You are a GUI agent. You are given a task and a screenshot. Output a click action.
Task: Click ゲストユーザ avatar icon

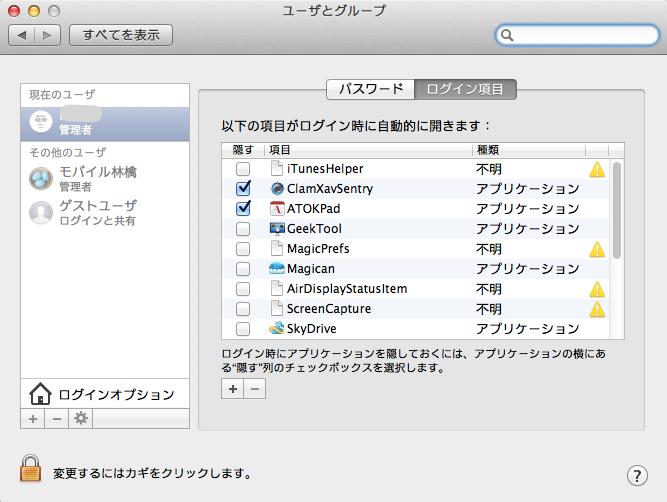coord(41,212)
